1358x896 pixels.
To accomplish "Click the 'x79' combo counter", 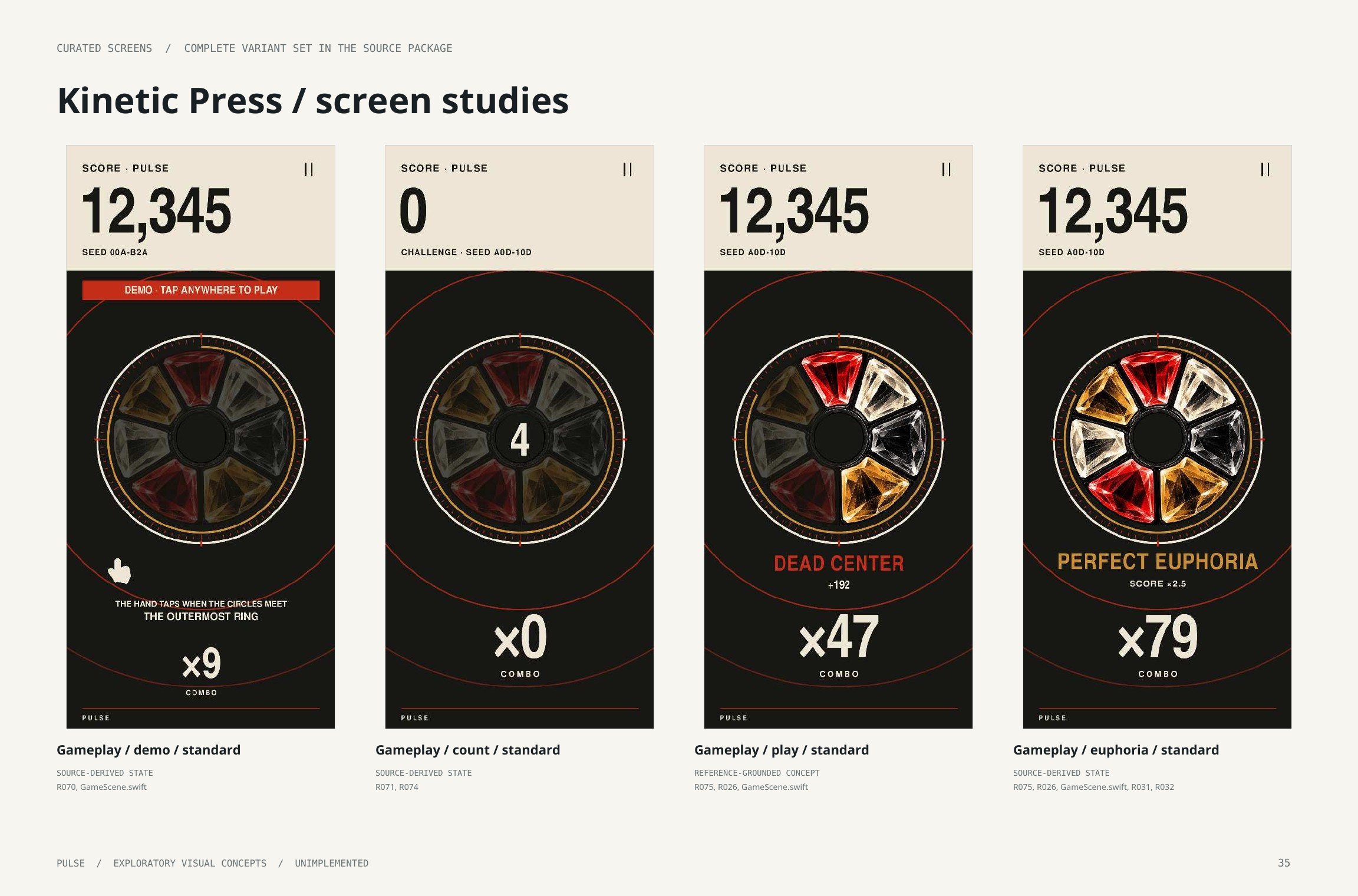I will 1158,637.
